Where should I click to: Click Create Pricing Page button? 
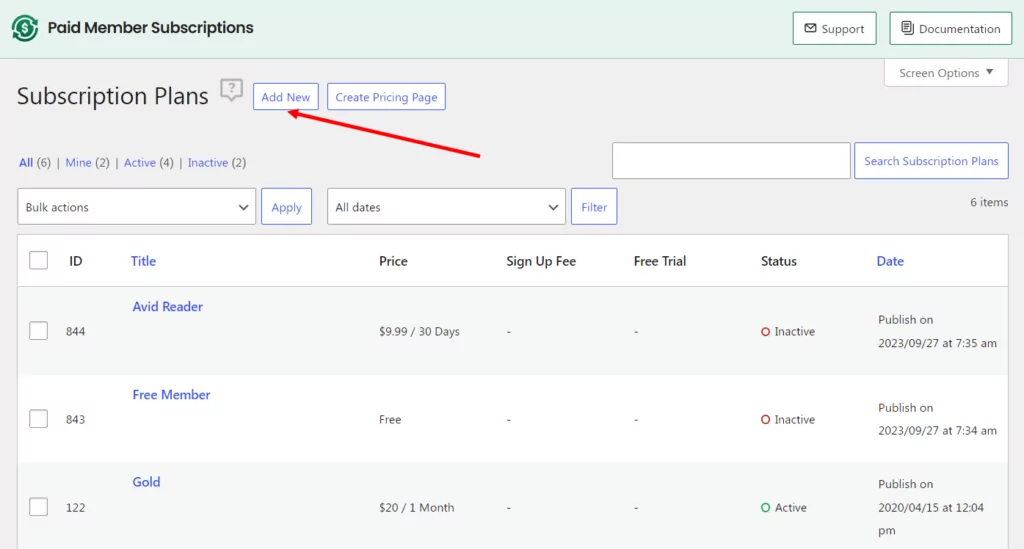[x=386, y=97]
